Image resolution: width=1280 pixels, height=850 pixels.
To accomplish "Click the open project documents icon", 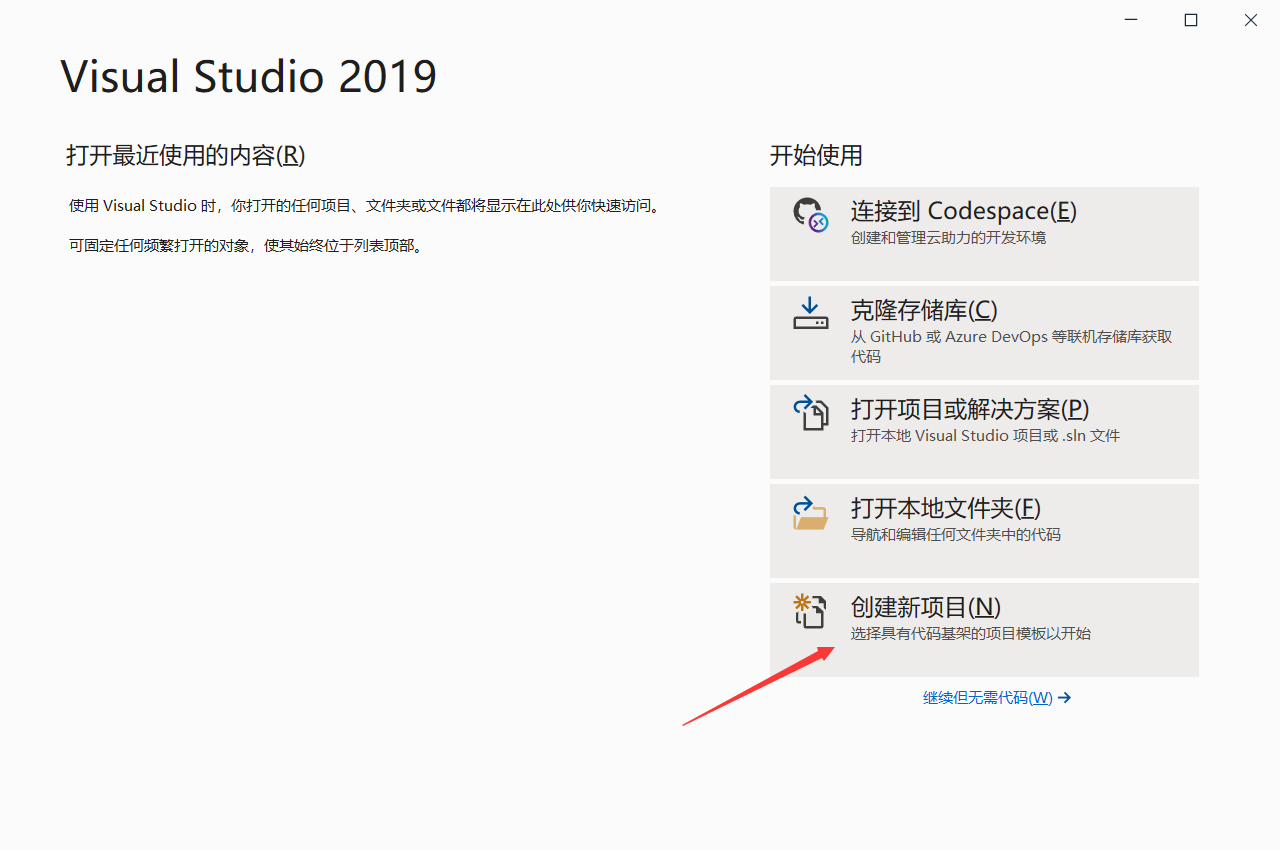I will point(810,412).
